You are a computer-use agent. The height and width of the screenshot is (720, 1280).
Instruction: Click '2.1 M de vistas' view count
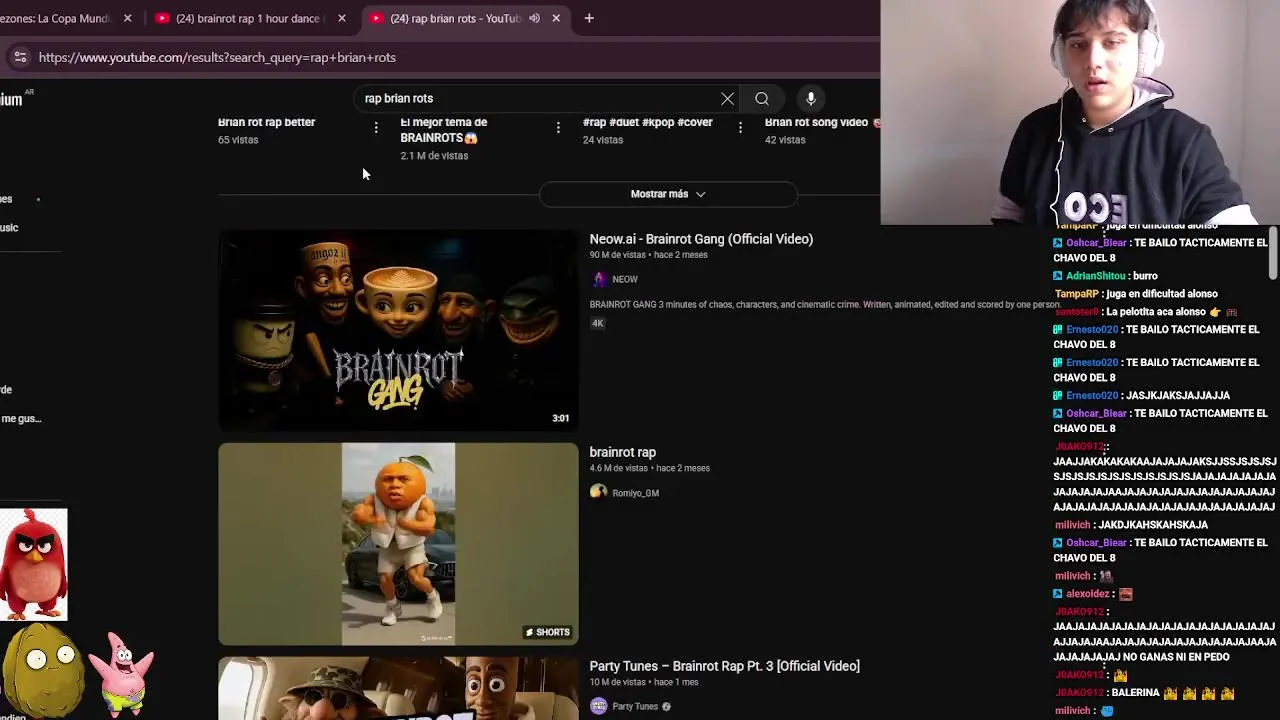coord(434,156)
